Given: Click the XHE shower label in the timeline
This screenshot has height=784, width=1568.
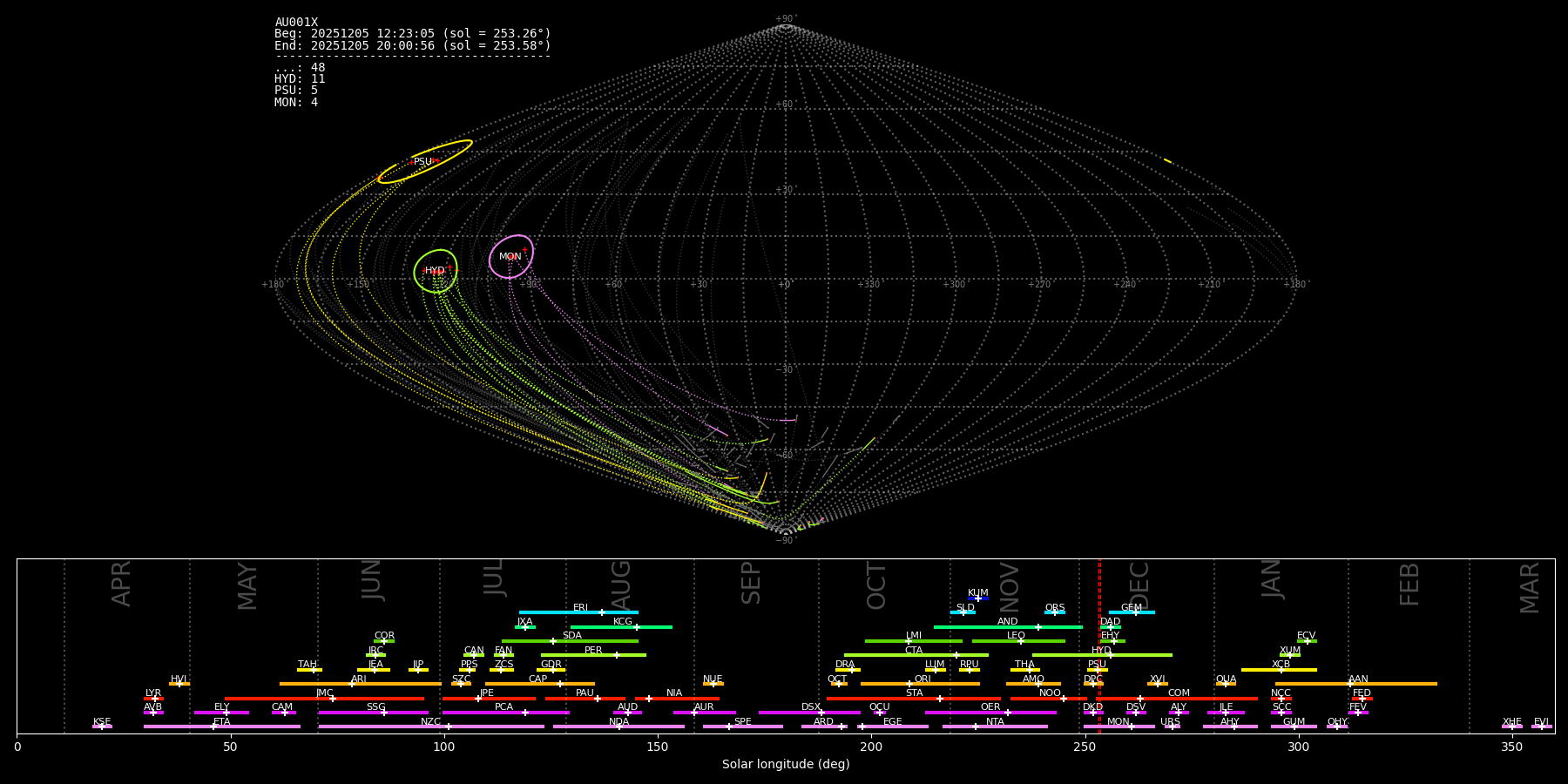Looking at the screenshot, I should pos(1512,722).
